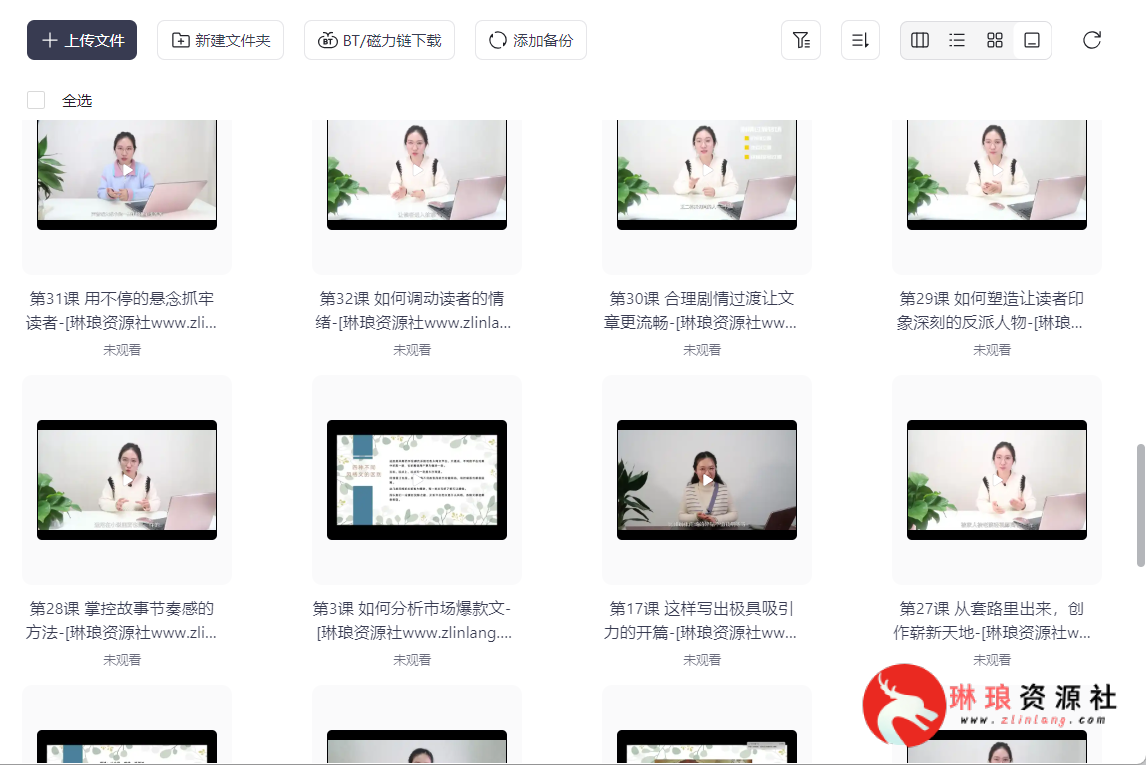1146x765 pixels.
Task: Open the 第32课 video thumbnail
Action: 417,175
